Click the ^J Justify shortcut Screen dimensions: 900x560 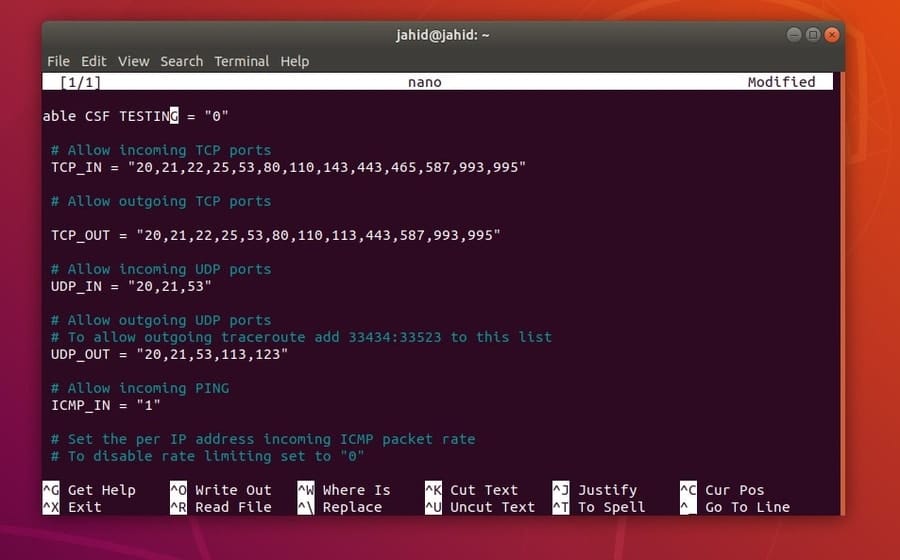[595, 490]
